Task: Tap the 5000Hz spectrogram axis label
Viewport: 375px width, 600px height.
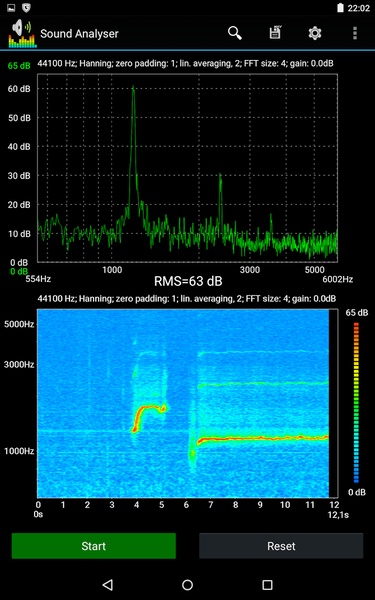Action: 19,324
